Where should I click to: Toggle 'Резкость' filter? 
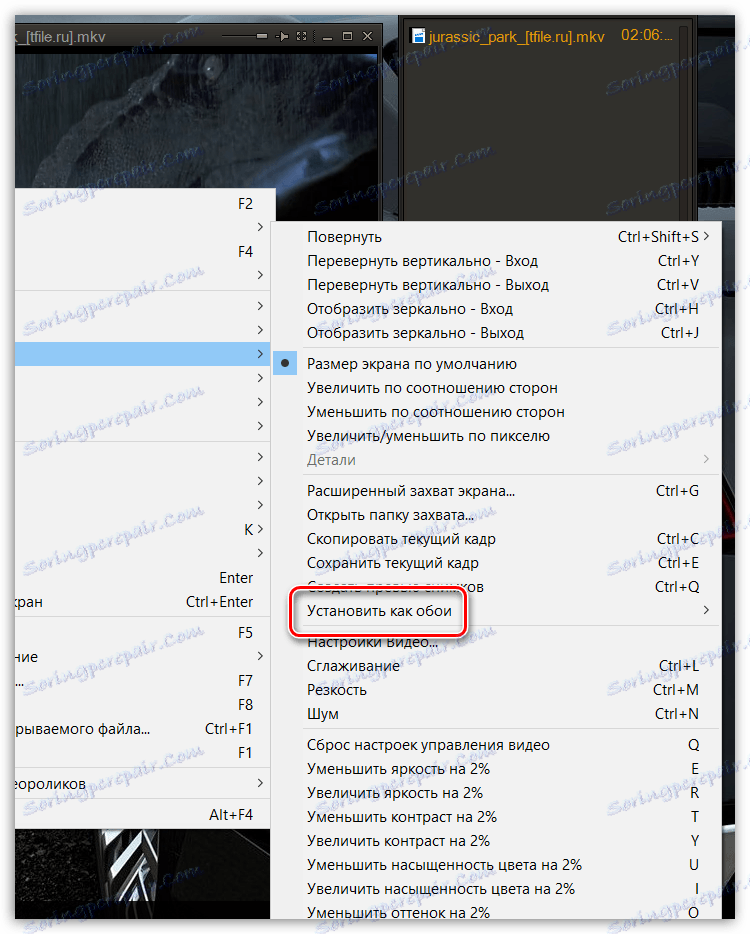[x=496, y=690]
